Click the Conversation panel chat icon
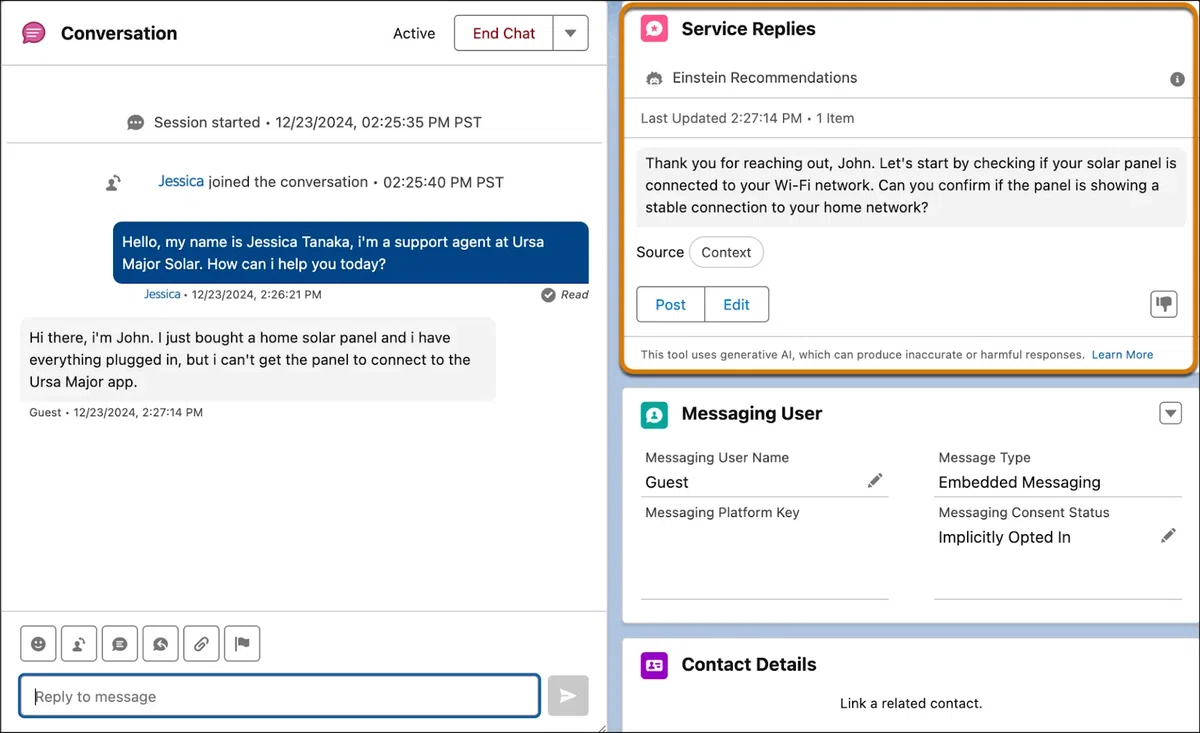The width and height of the screenshot is (1200, 733). (x=34, y=33)
